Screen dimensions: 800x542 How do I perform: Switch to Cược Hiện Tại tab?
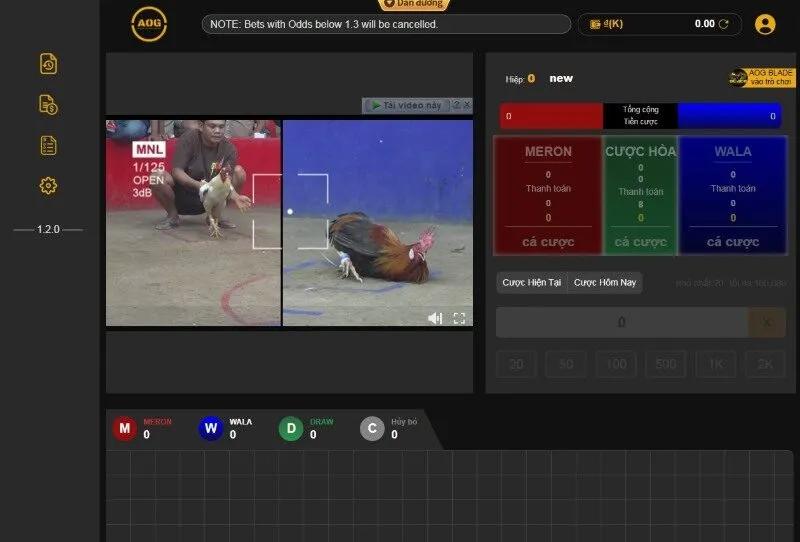533,283
